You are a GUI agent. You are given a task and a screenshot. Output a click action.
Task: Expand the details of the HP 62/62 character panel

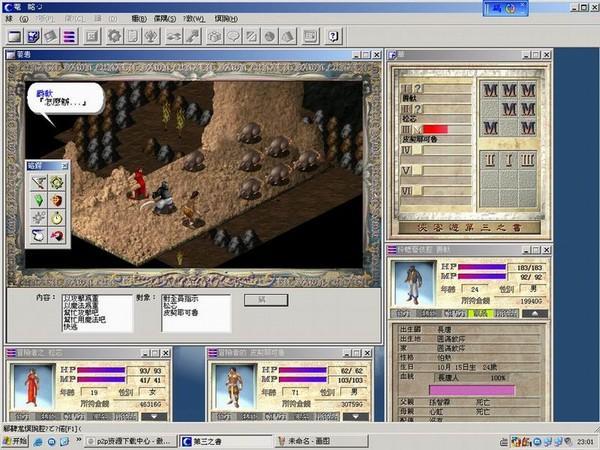click(x=355, y=417)
